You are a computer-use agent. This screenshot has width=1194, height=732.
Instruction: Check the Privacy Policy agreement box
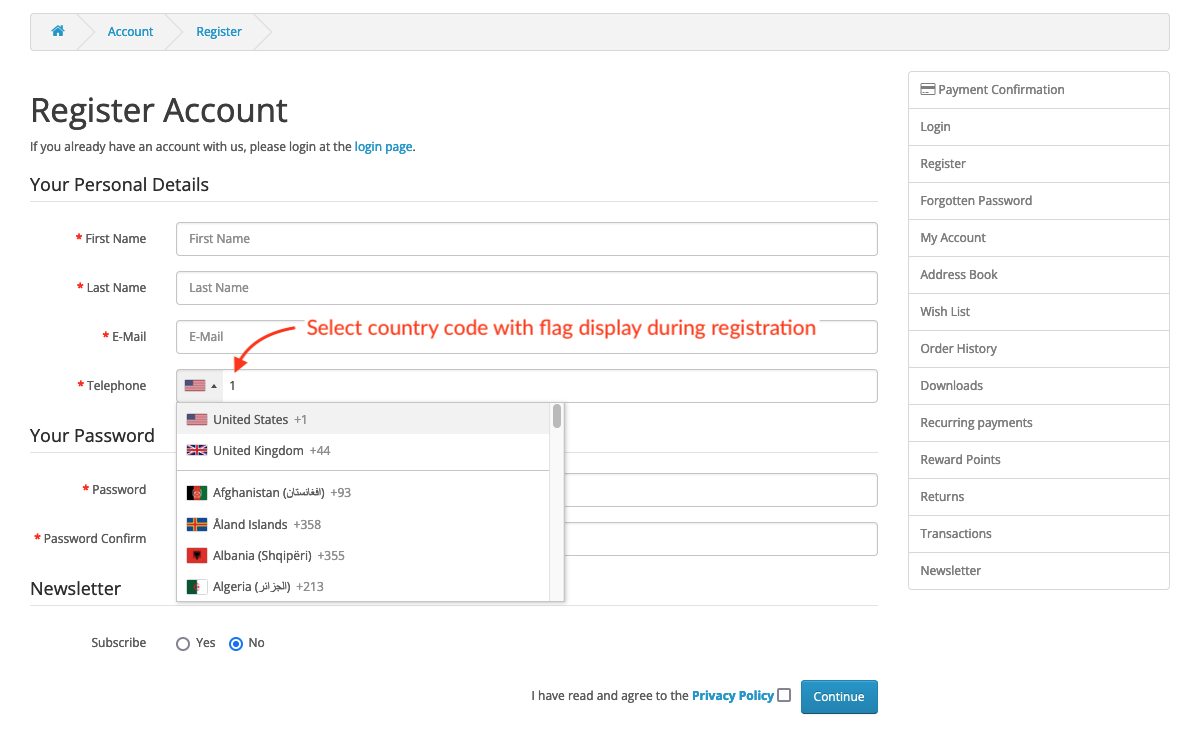[784, 694]
